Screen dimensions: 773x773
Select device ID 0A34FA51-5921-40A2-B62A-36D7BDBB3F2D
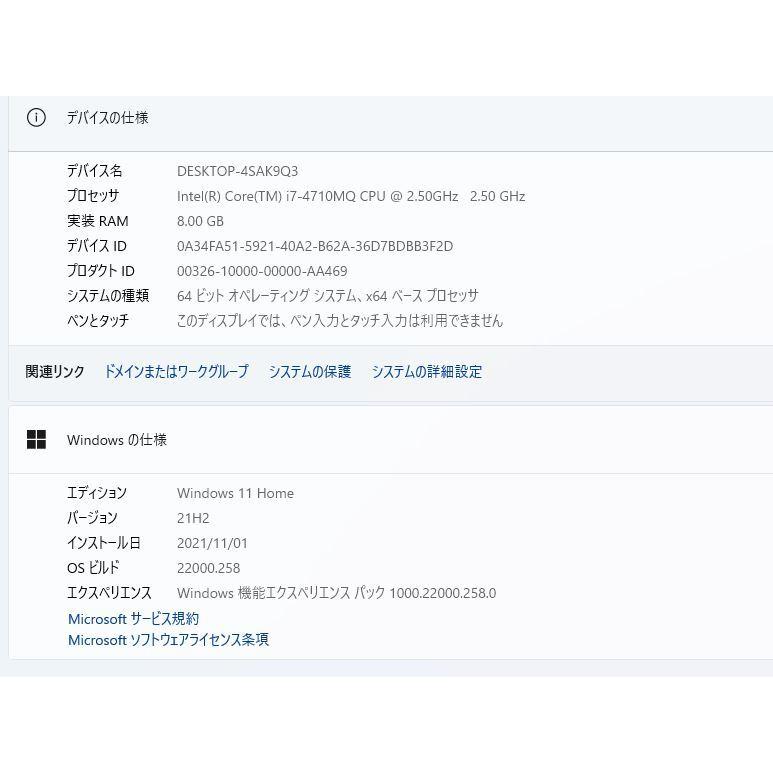pyautogui.click(x=315, y=246)
